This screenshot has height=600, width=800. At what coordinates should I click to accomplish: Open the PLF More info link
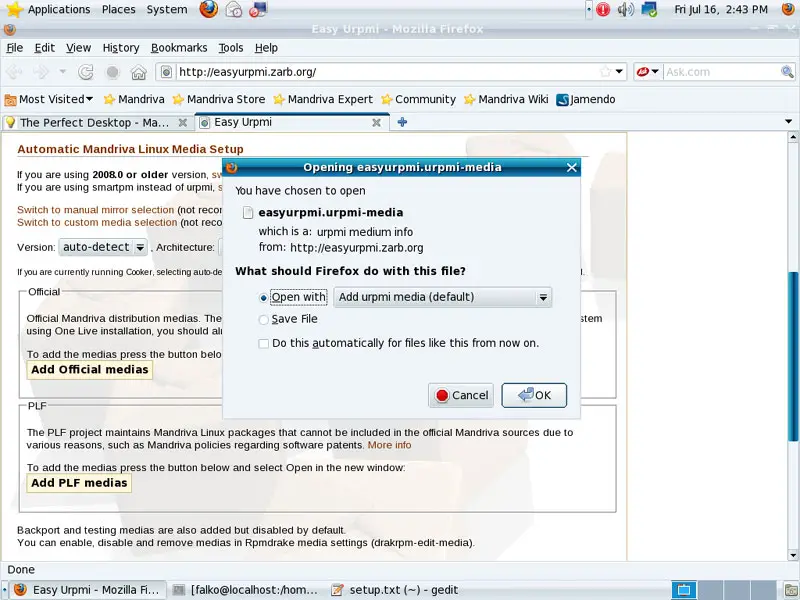point(389,445)
